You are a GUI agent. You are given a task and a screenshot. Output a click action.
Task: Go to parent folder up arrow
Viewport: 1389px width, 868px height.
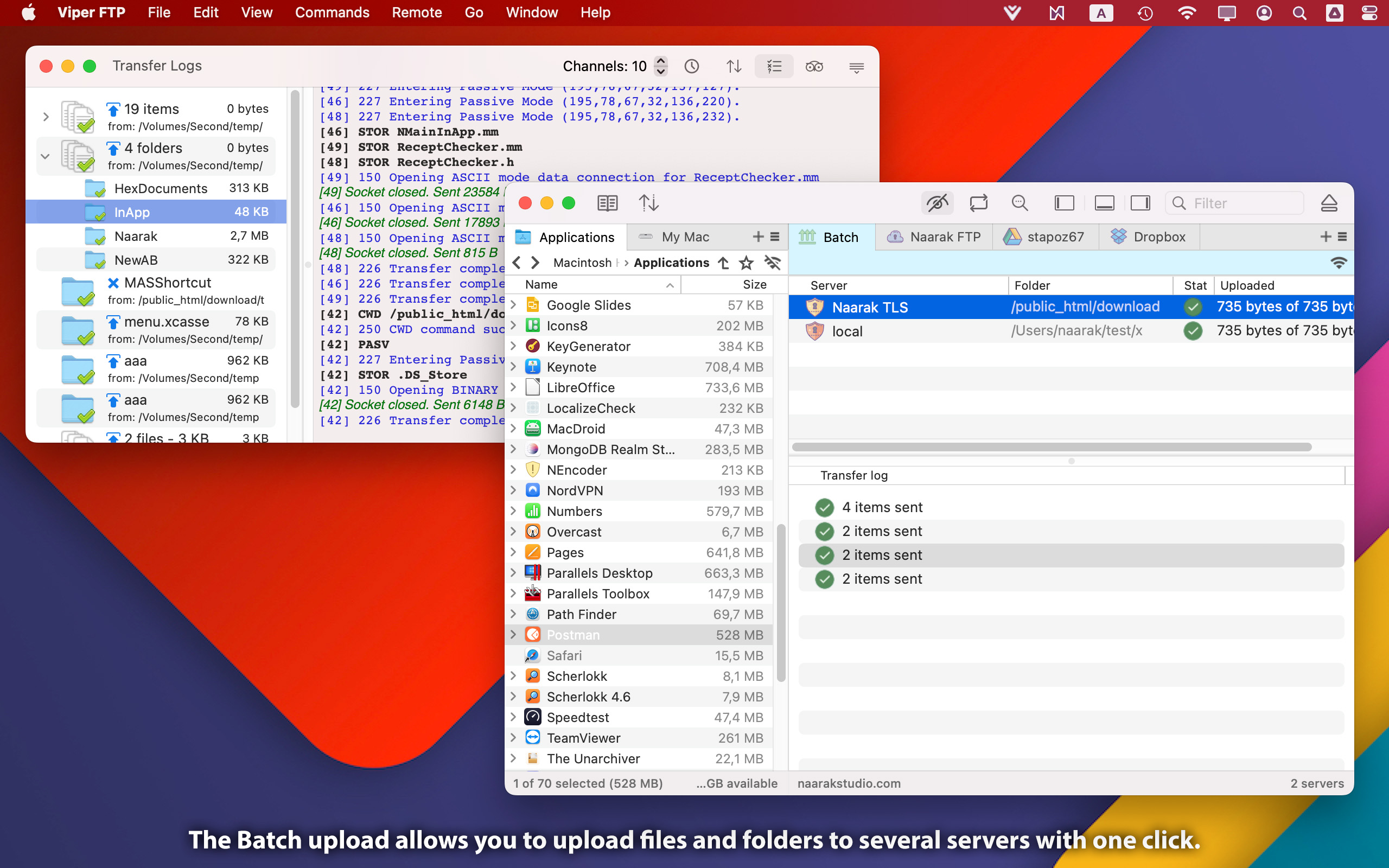pyautogui.click(x=723, y=263)
